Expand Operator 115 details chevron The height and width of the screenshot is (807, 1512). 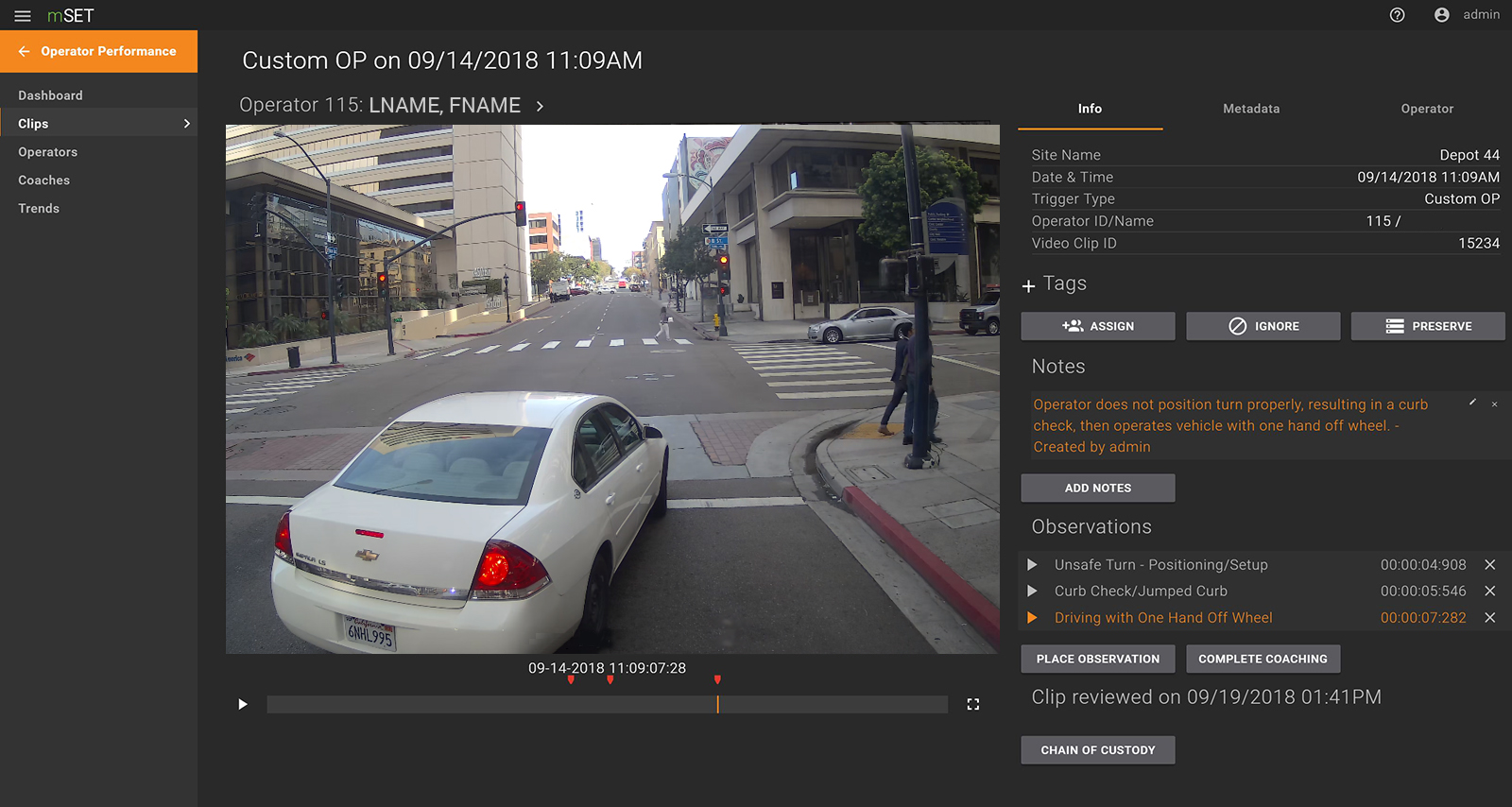pyautogui.click(x=540, y=107)
